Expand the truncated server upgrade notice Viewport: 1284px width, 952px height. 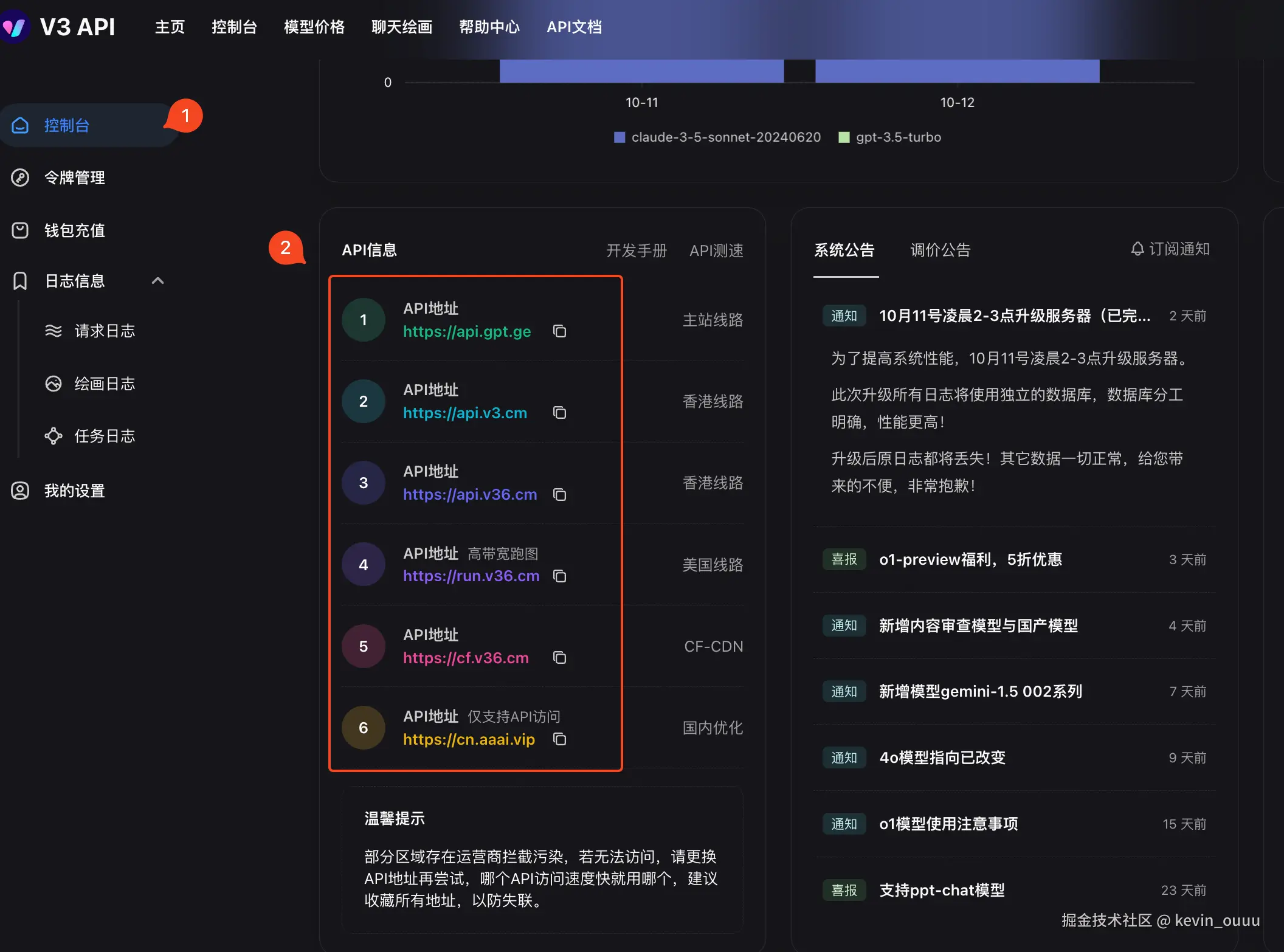click(1014, 316)
